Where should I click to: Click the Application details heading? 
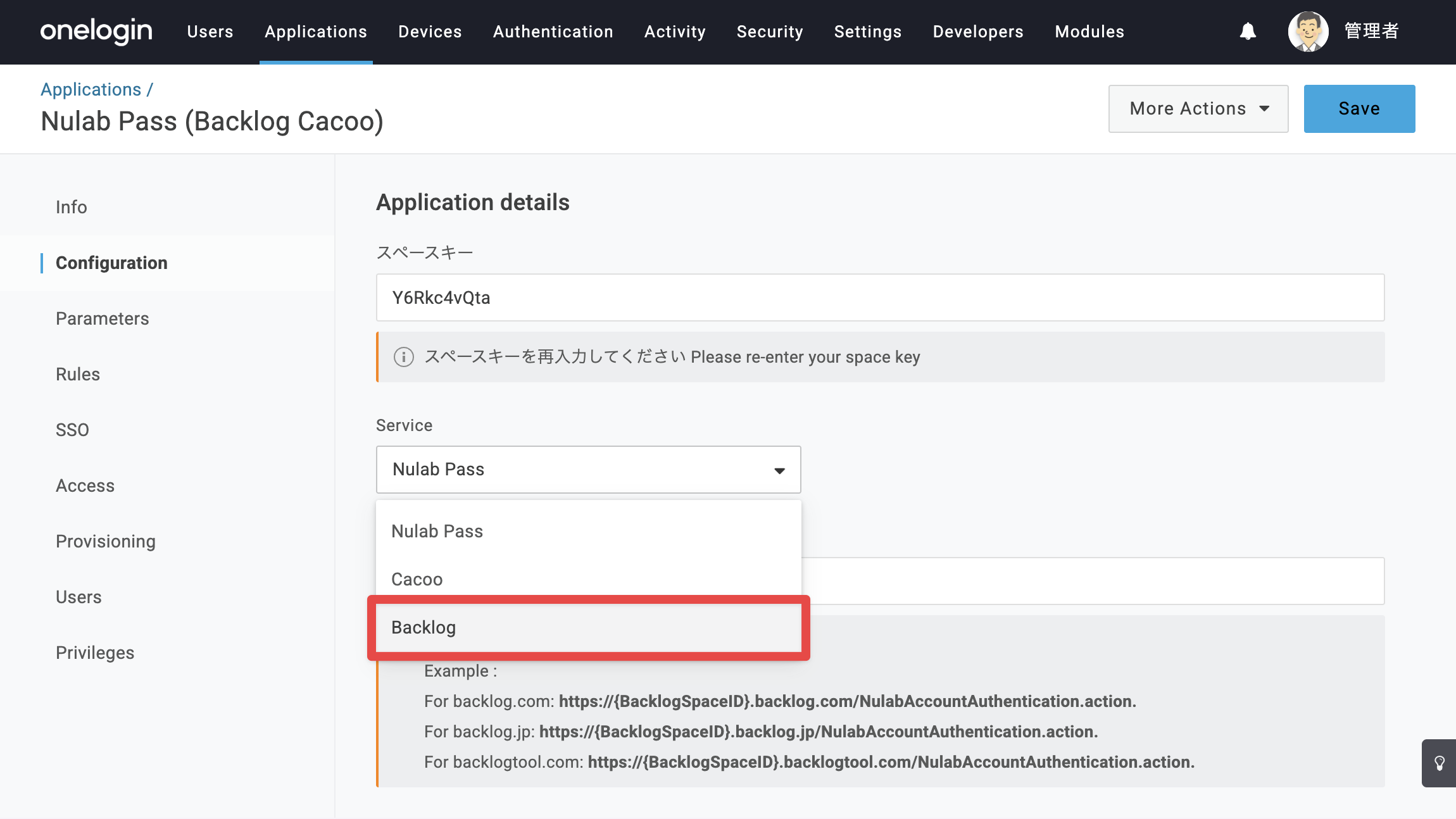point(473,203)
